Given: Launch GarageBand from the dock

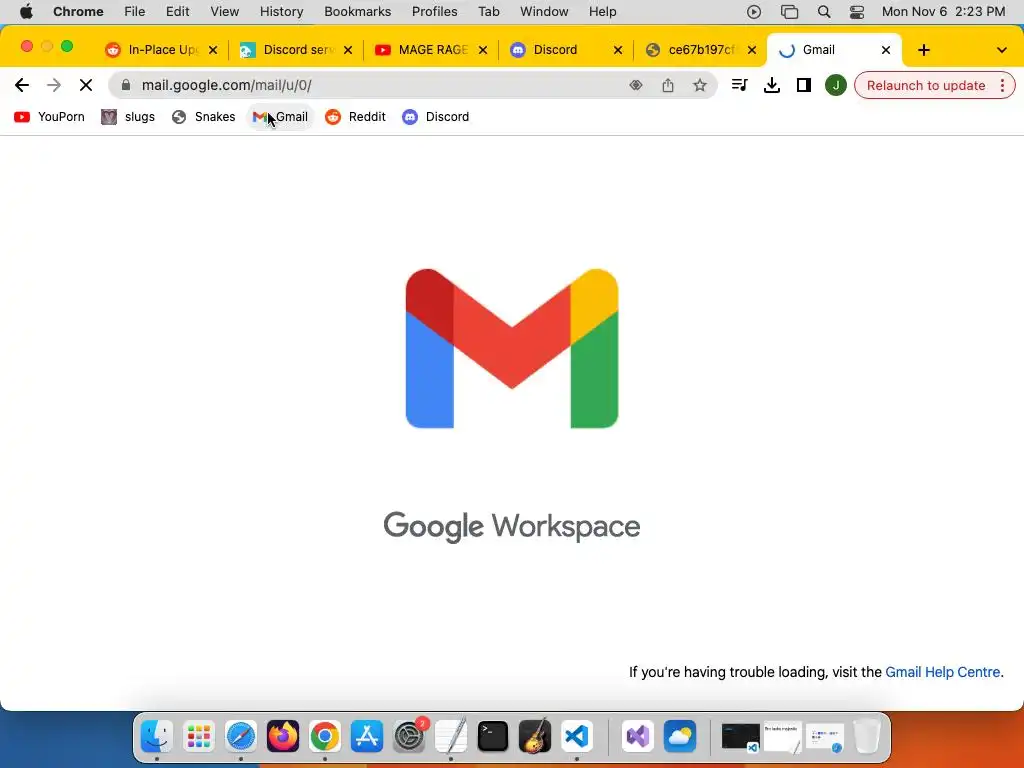Looking at the screenshot, I should click(x=535, y=737).
